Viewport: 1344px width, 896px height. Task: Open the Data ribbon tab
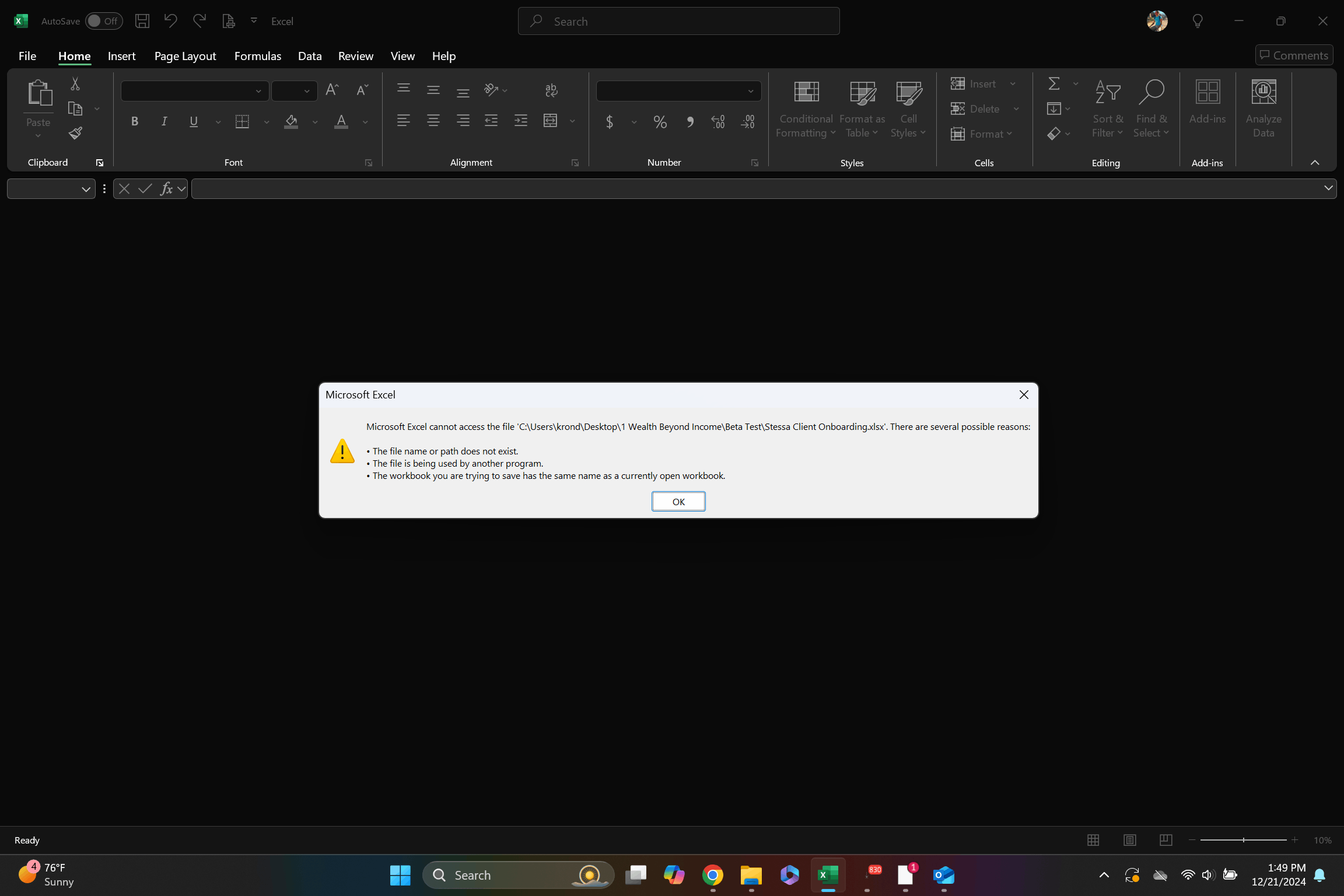309,56
